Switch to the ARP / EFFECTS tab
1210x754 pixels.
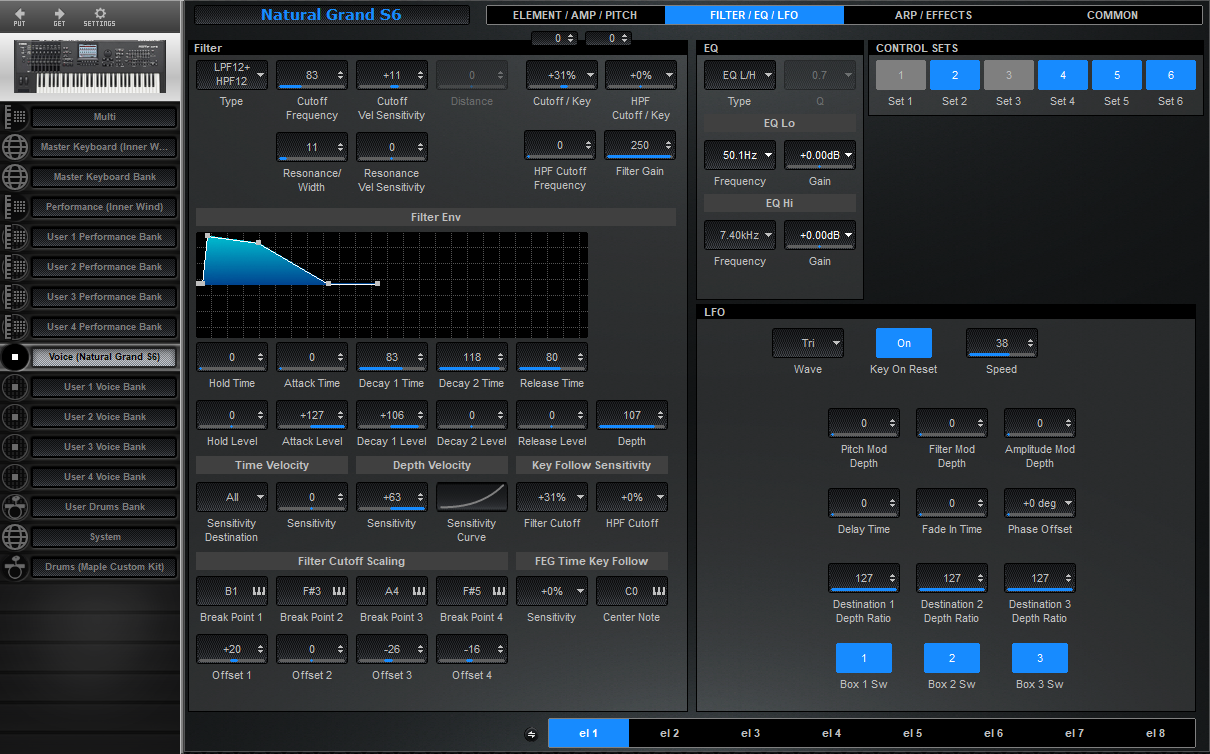932,15
